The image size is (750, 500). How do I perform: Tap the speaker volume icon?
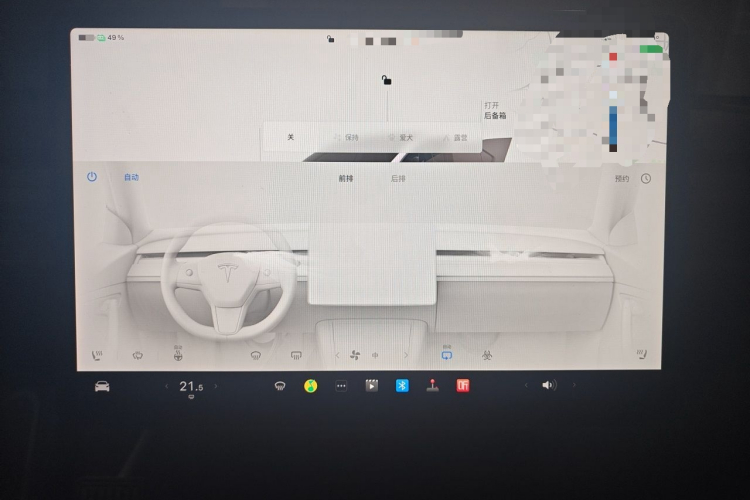click(x=549, y=385)
